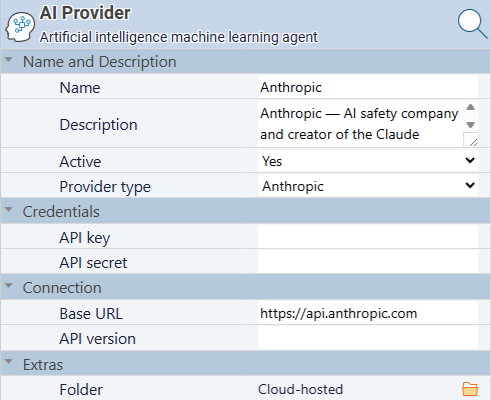Collapse the Credentials section
The image size is (491, 400).
9,210
